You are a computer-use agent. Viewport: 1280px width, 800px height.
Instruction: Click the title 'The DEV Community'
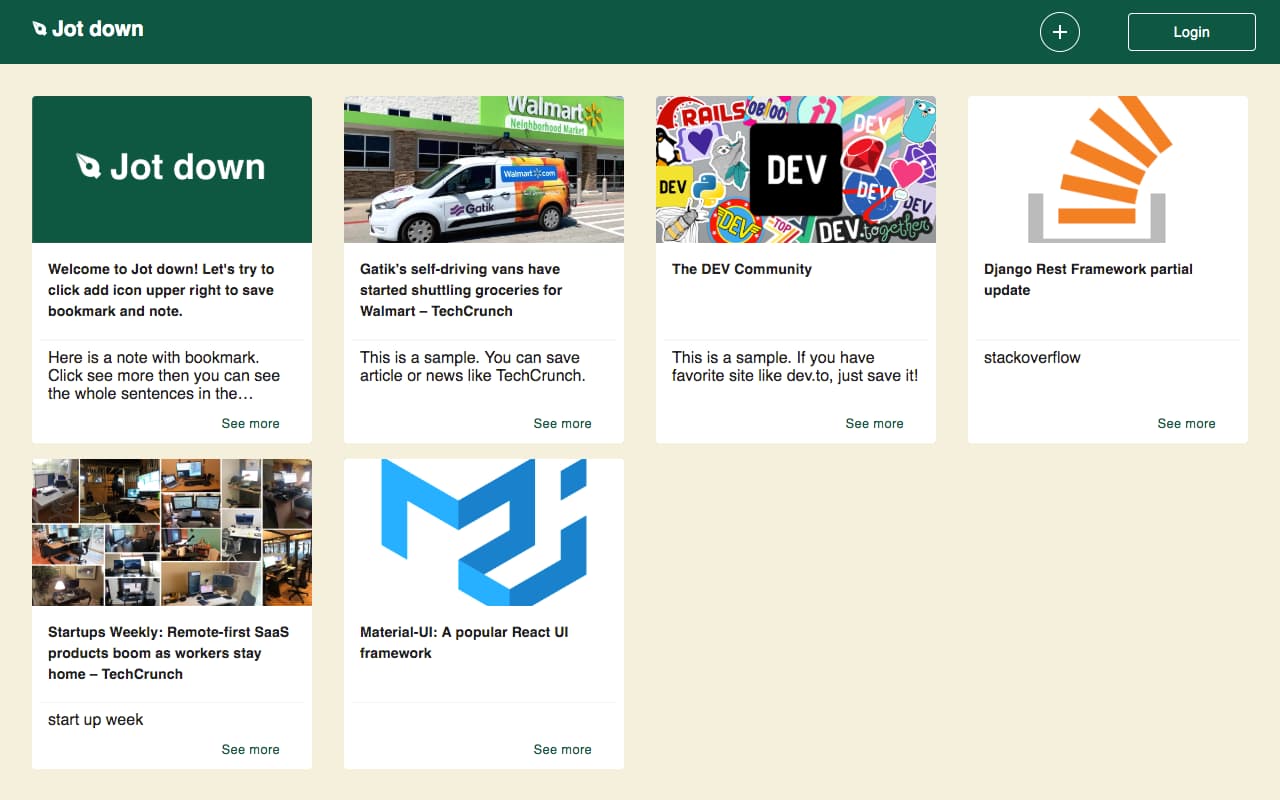click(742, 269)
